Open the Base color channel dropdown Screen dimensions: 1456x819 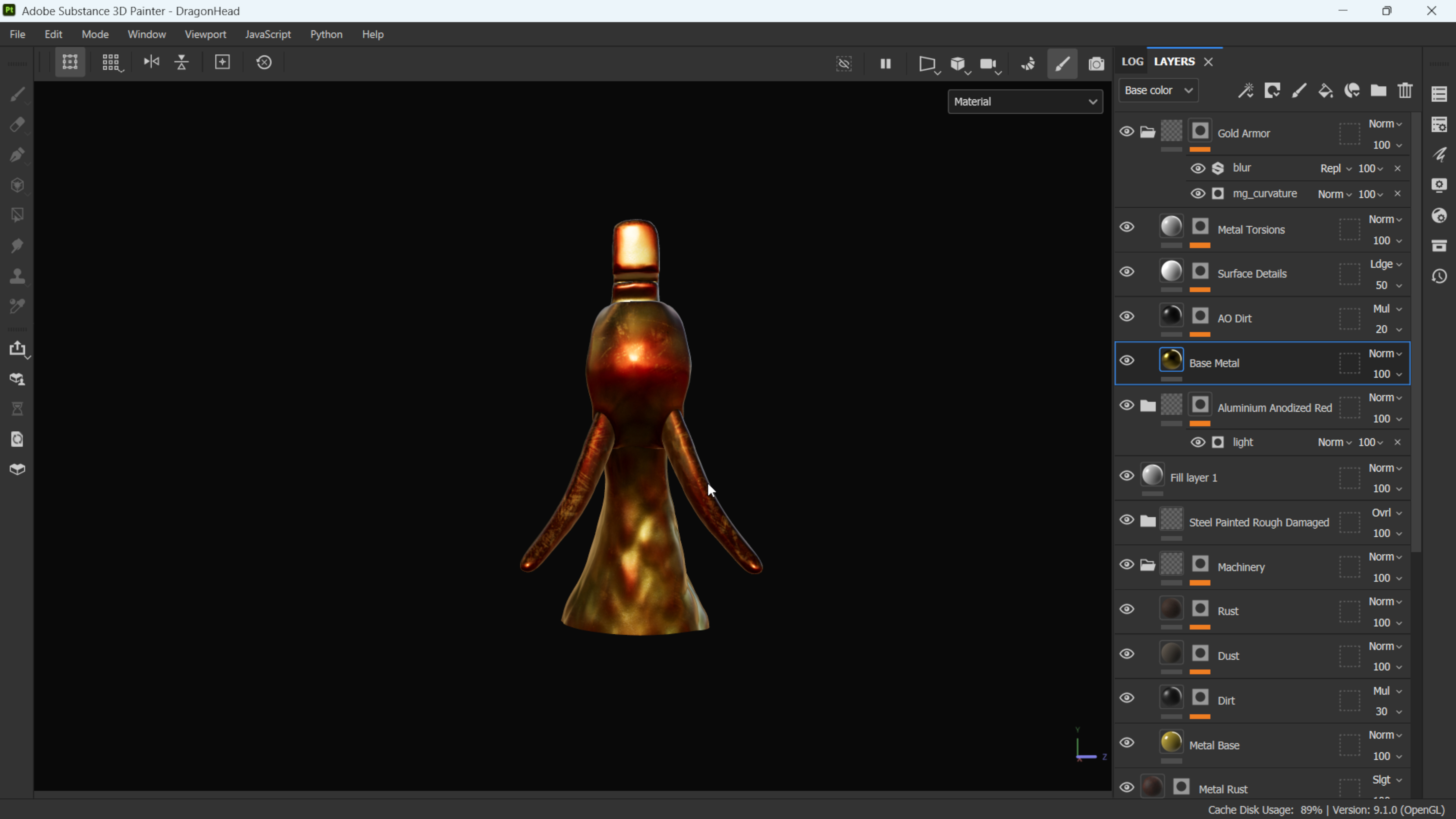point(1158,90)
